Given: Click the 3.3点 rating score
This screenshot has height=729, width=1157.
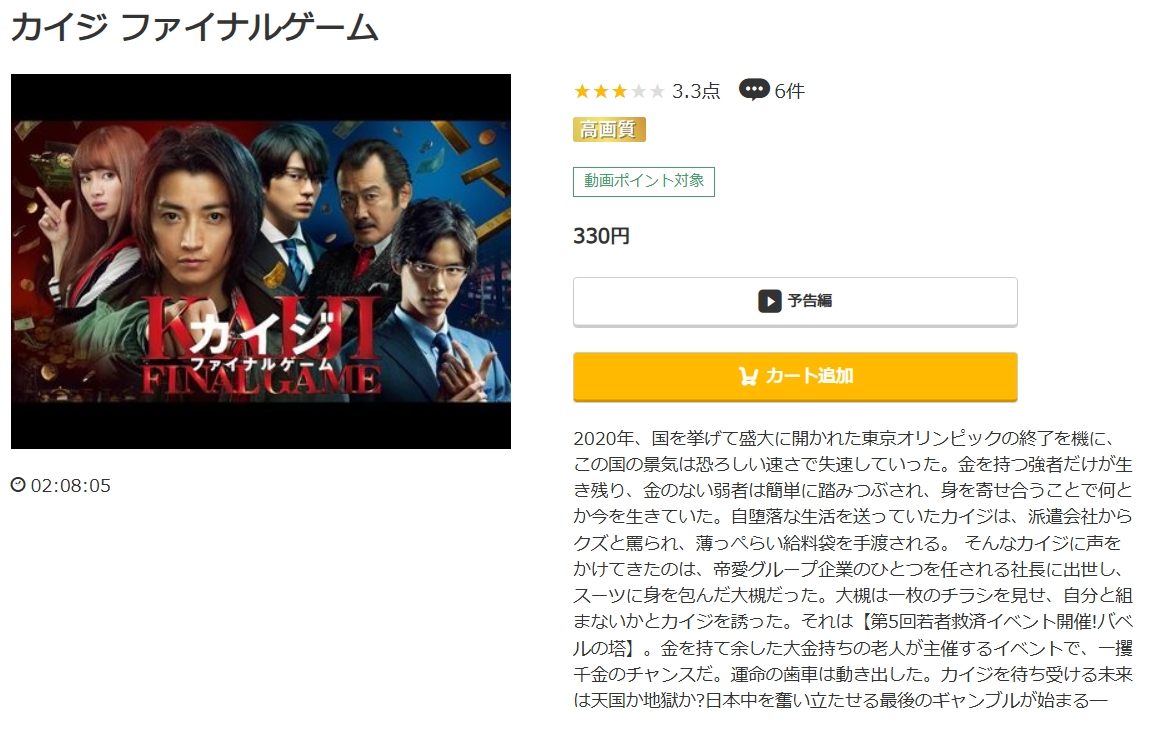Looking at the screenshot, I should pos(696,91).
